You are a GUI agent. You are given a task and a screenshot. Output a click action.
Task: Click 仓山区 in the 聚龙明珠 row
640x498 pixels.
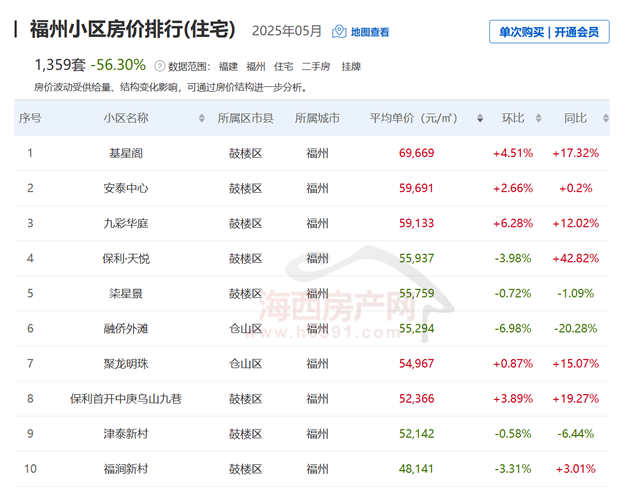(245, 364)
